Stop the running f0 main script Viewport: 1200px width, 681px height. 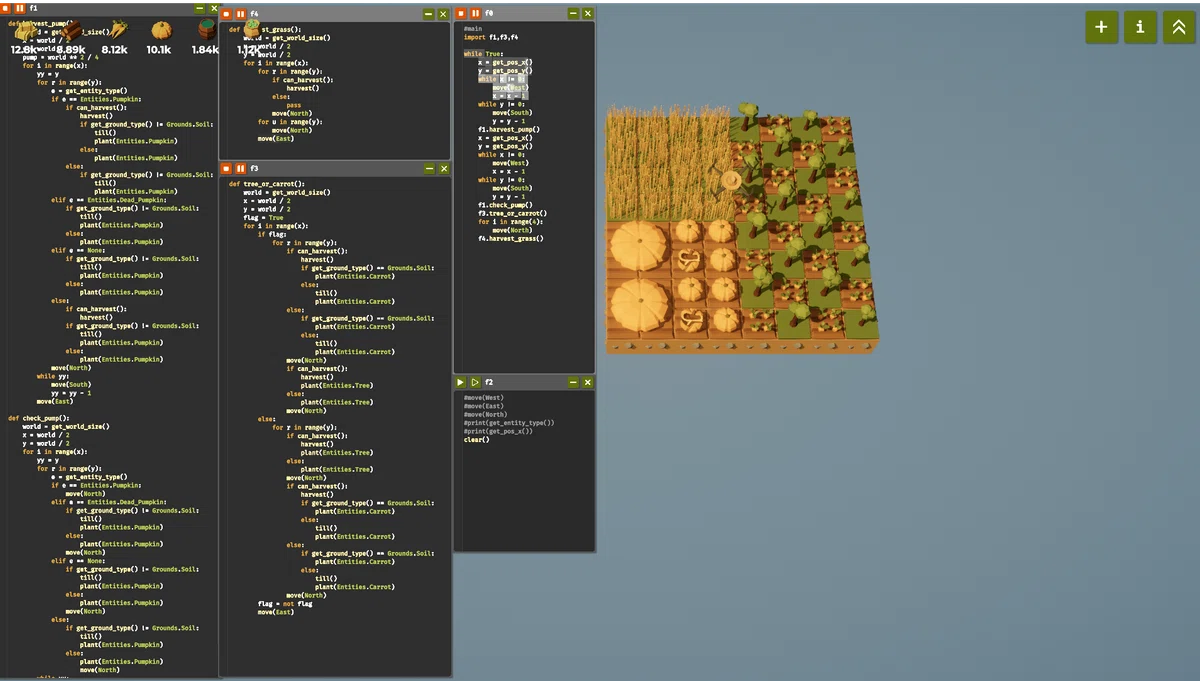[x=461, y=13]
